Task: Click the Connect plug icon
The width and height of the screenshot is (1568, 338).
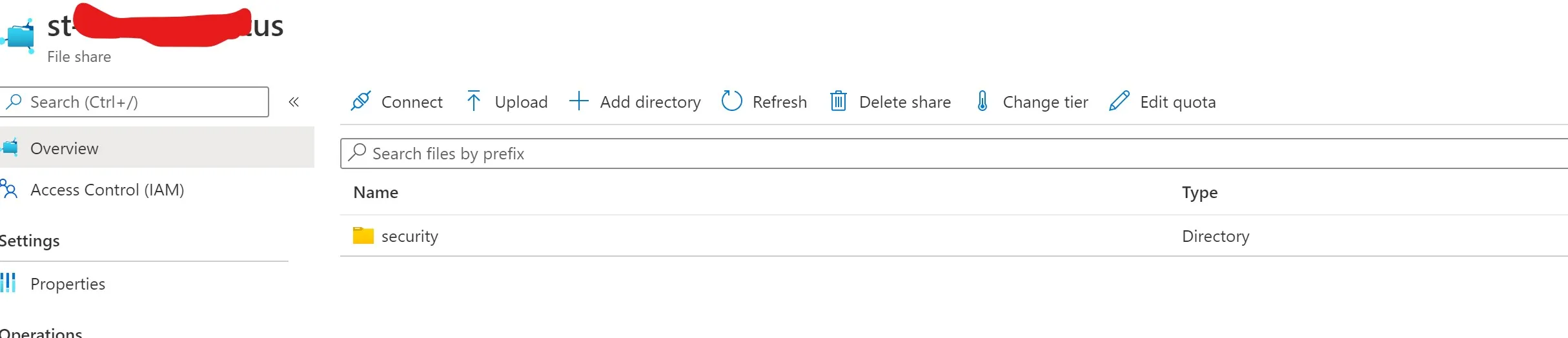Action: (360, 101)
